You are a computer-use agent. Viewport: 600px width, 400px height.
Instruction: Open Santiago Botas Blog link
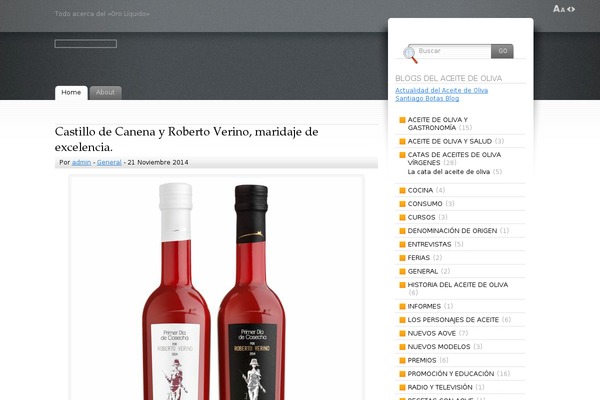pyautogui.click(x=427, y=98)
